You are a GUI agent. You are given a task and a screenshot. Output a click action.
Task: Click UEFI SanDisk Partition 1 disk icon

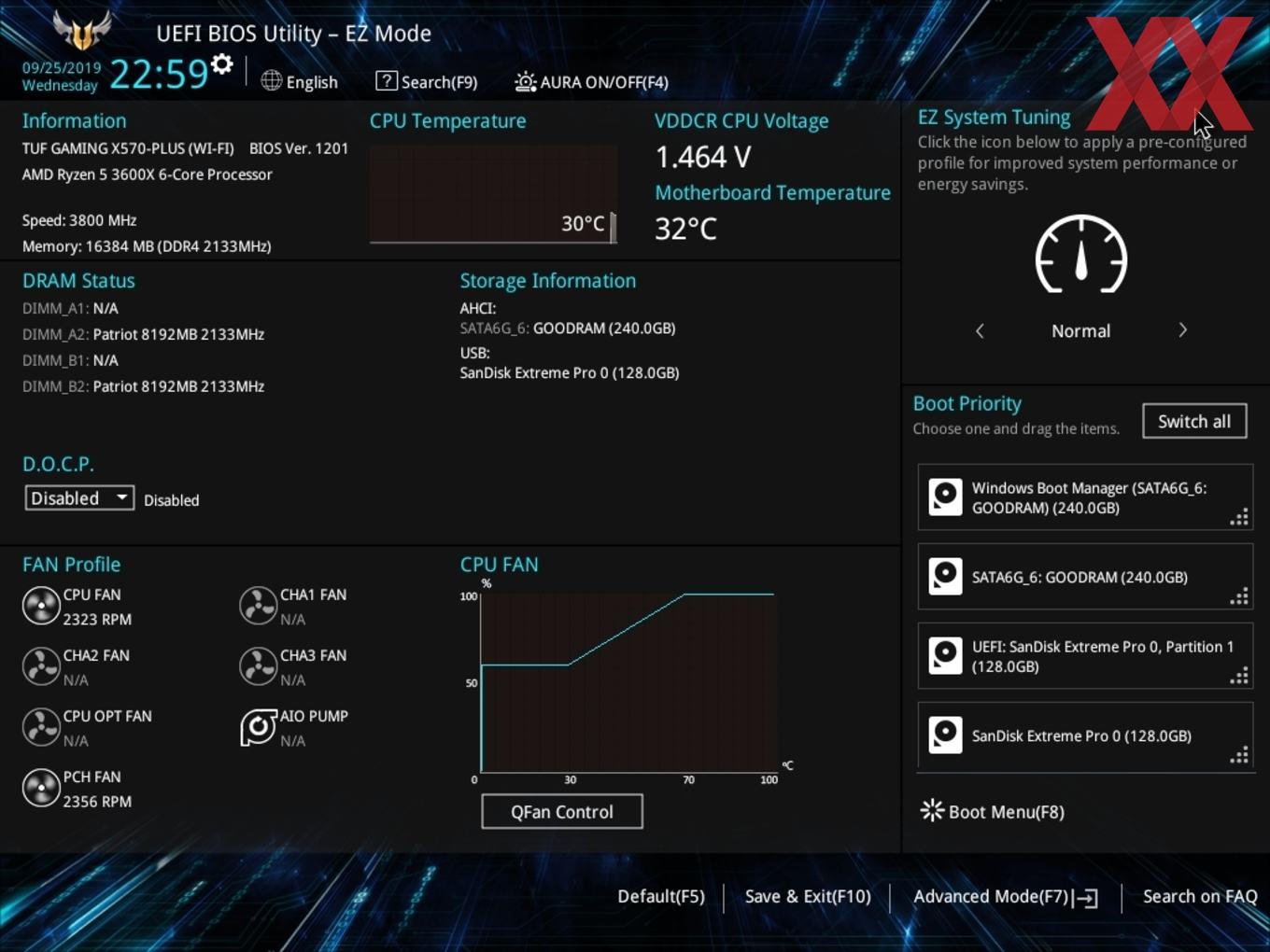coord(945,655)
